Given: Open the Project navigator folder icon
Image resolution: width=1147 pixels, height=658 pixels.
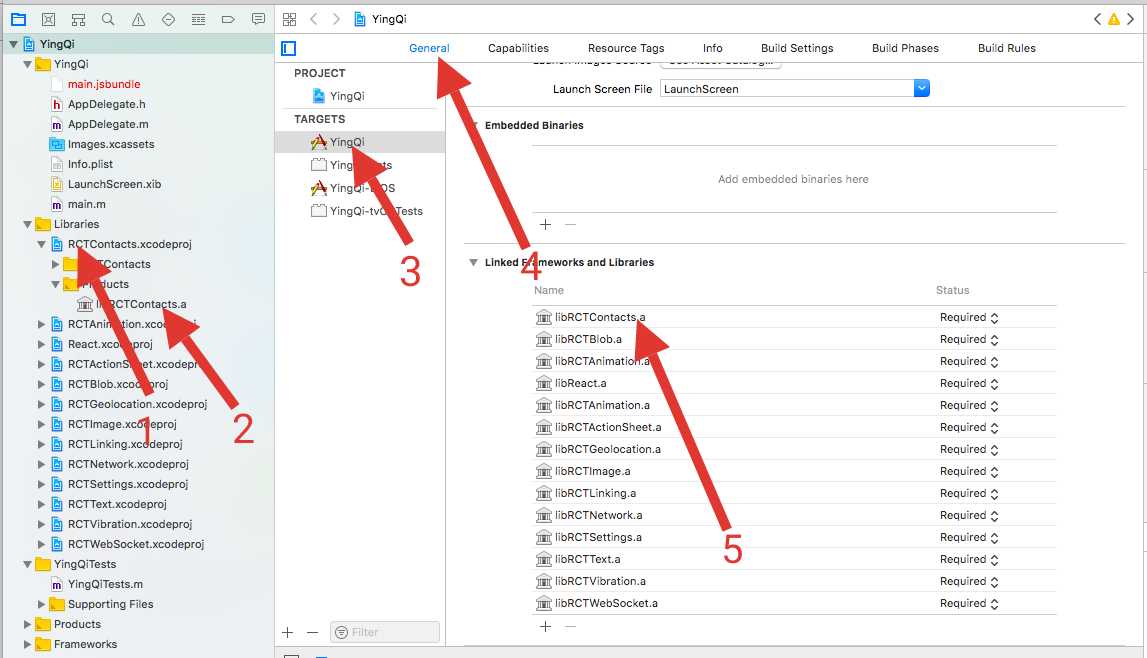Looking at the screenshot, I should tap(18, 20).
